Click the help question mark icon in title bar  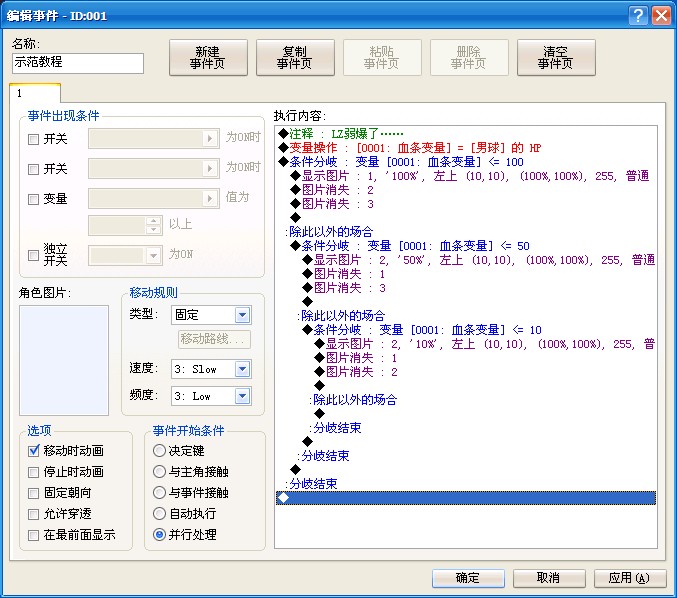click(x=638, y=16)
